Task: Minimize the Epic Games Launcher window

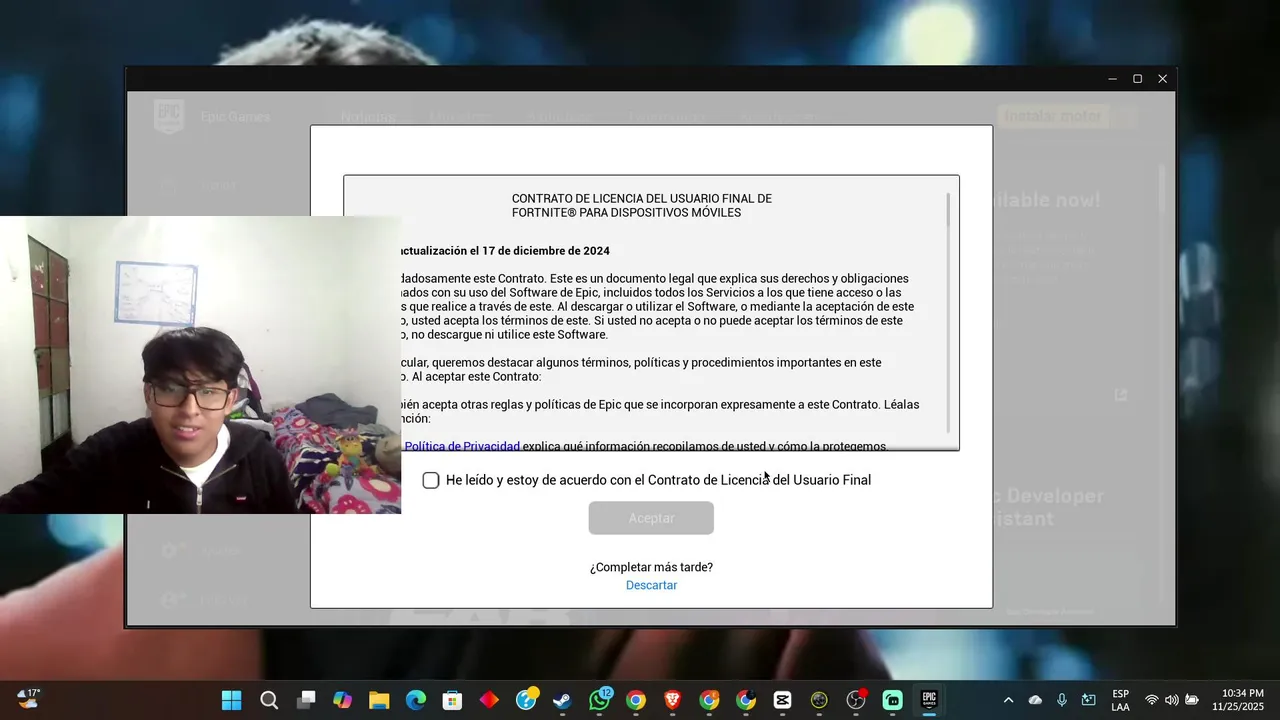Action: pos(1112,79)
